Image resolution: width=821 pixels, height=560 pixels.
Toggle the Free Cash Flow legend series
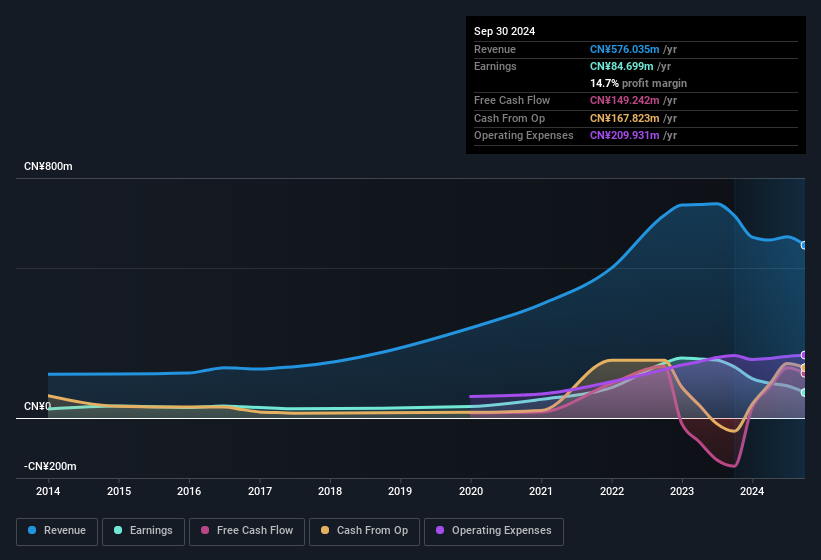247,531
